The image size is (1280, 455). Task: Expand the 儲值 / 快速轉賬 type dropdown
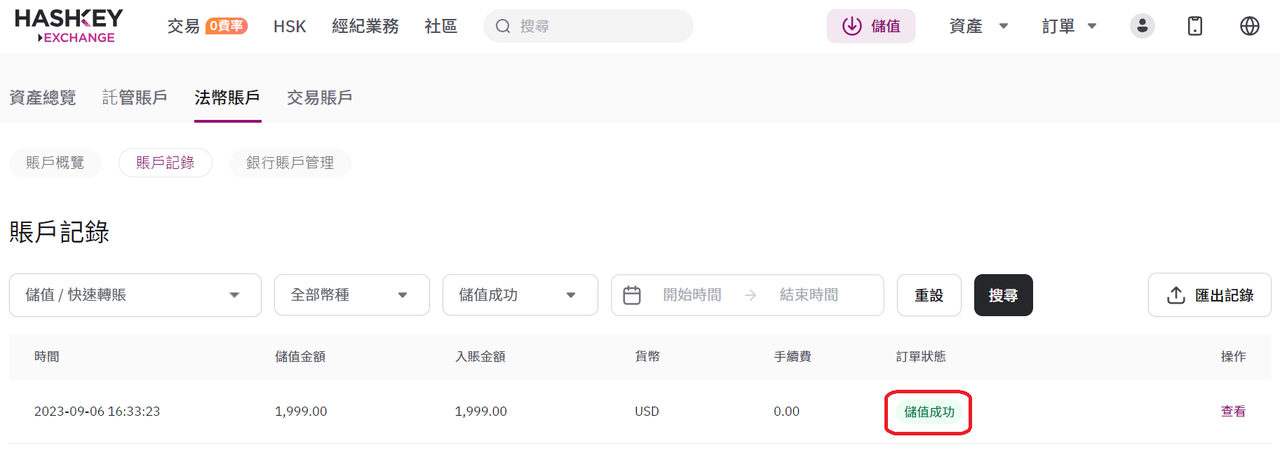point(135,295)
